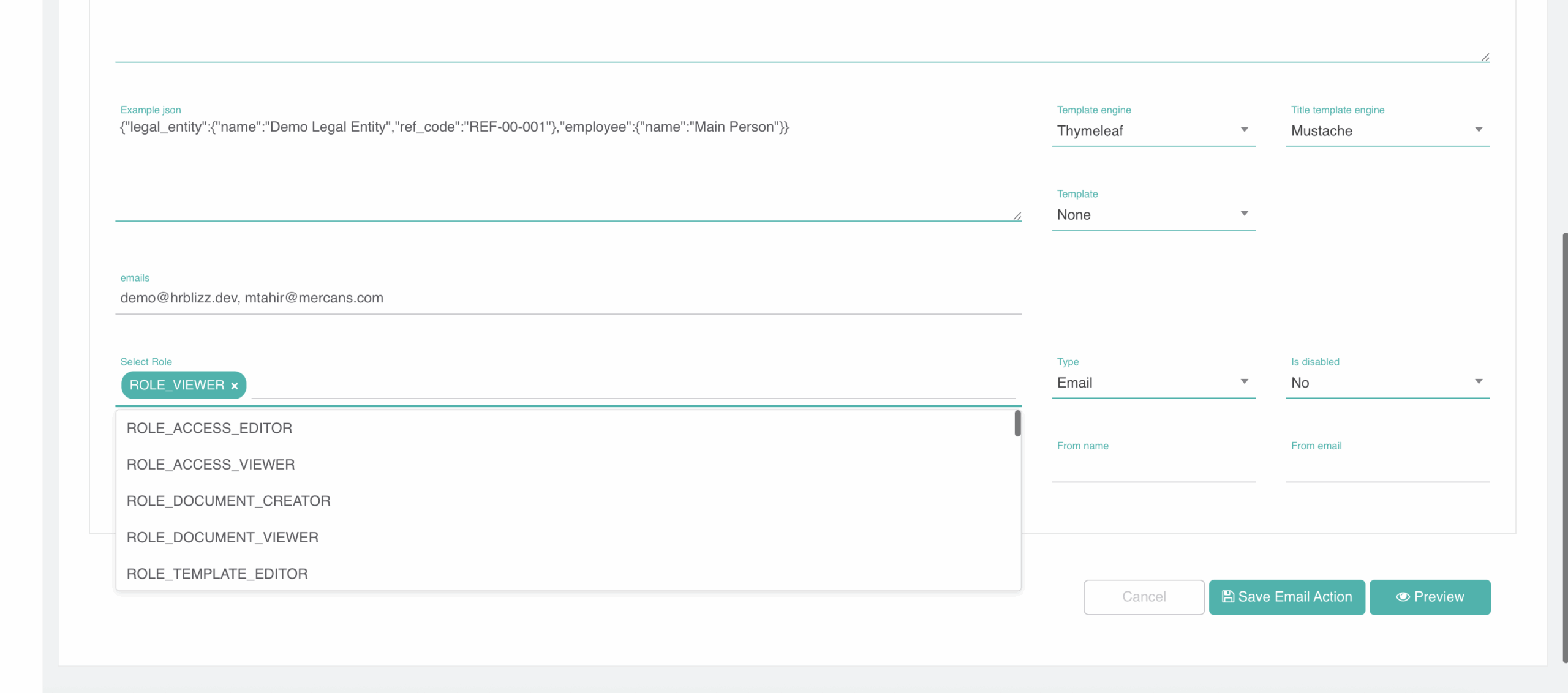Image resolution: width=1568 pixels, height=693 pixels.
Task: Select ROLE_DOCUMENT_VIEWER option
Action: click(x=222, y=537)
